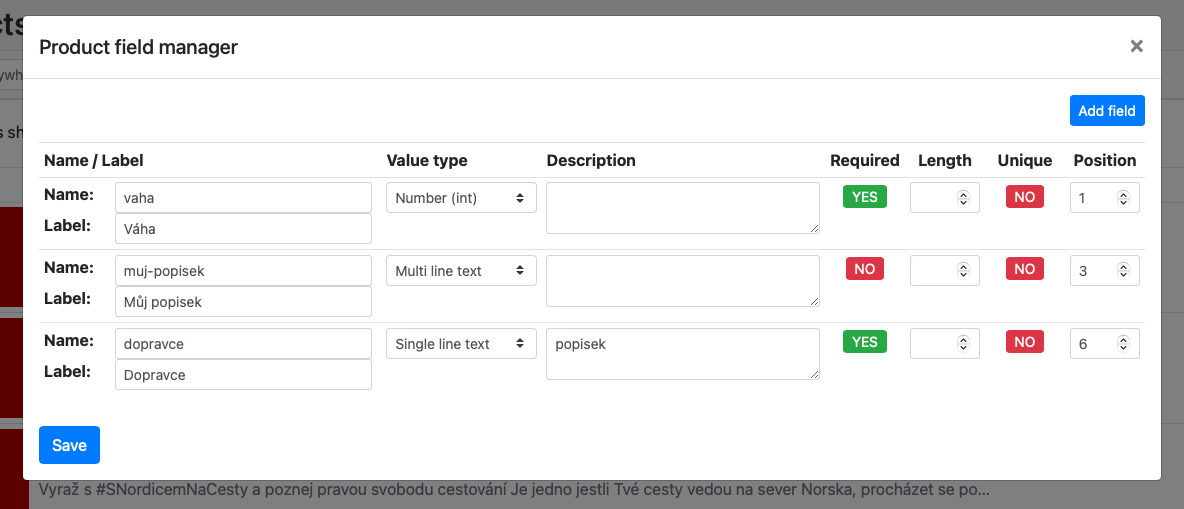Toggle Required NO for muj-popisek field
This screenshot has width=1184, height=509.
click(x=865, y=269)
